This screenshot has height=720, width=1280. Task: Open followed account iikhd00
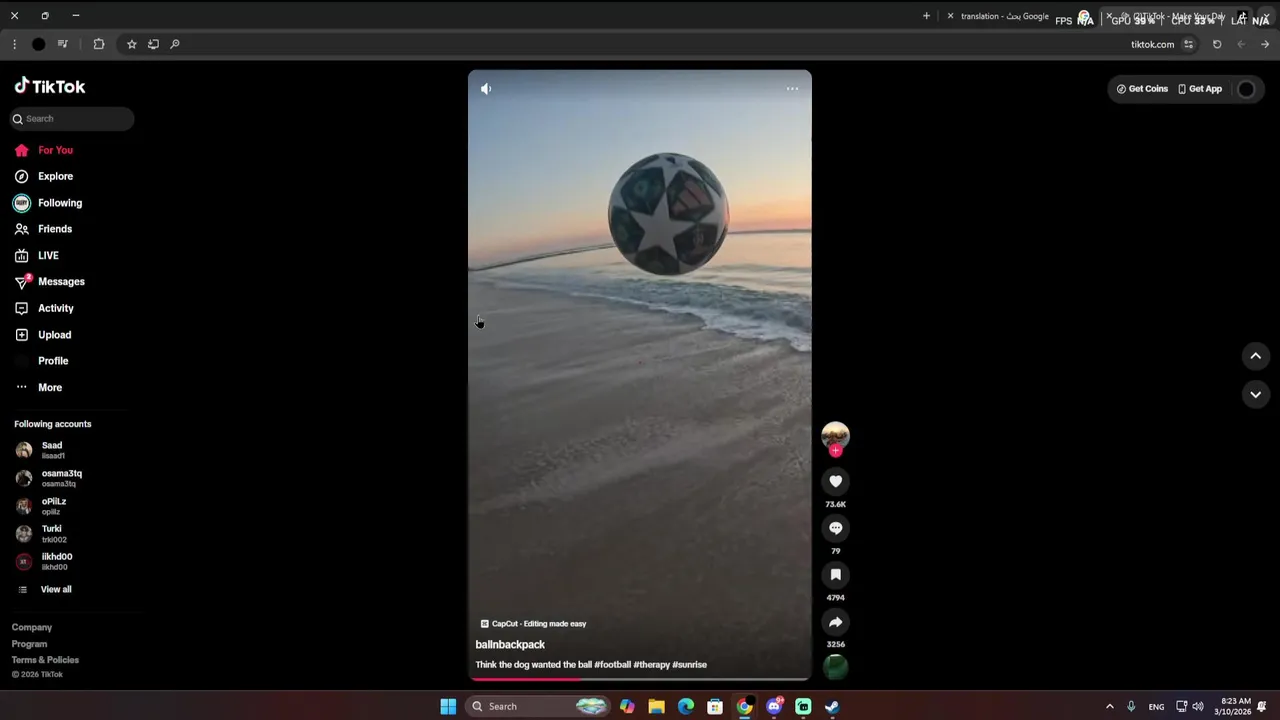tap(44, 562)
